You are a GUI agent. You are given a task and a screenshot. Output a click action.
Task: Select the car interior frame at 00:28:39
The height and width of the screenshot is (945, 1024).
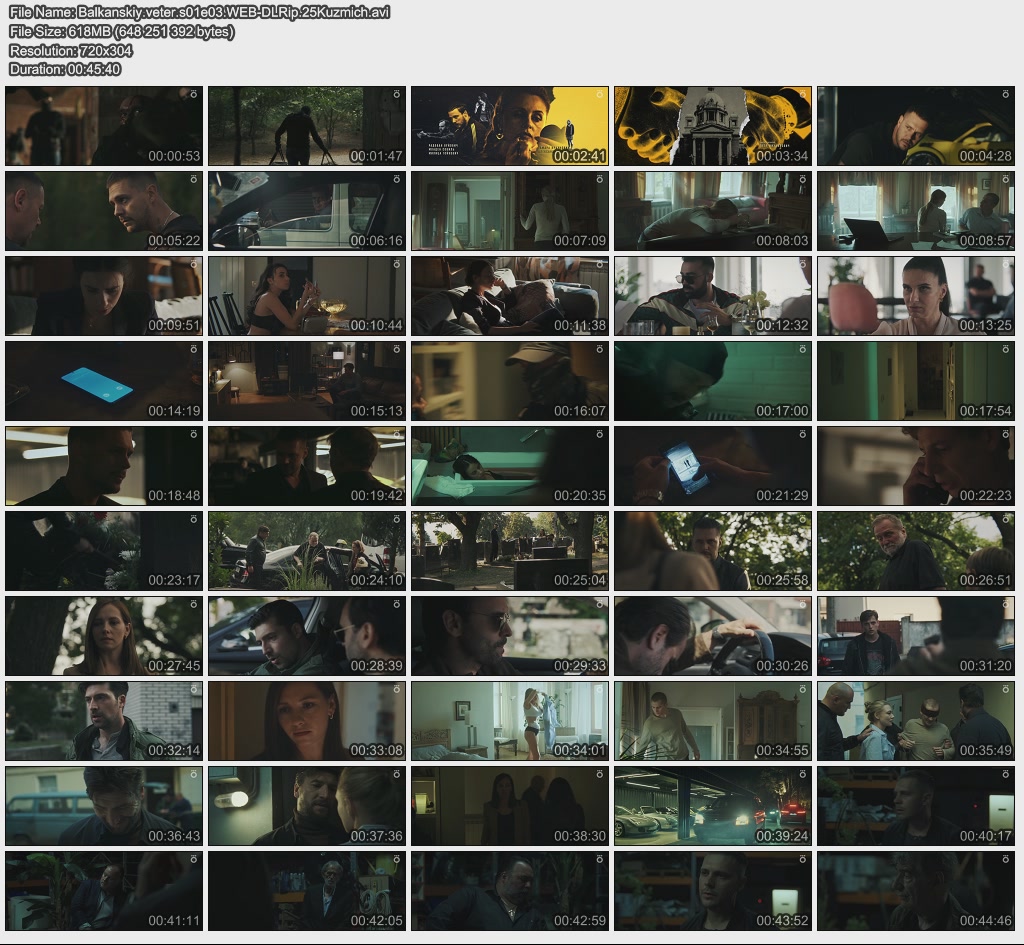[307, 636]
